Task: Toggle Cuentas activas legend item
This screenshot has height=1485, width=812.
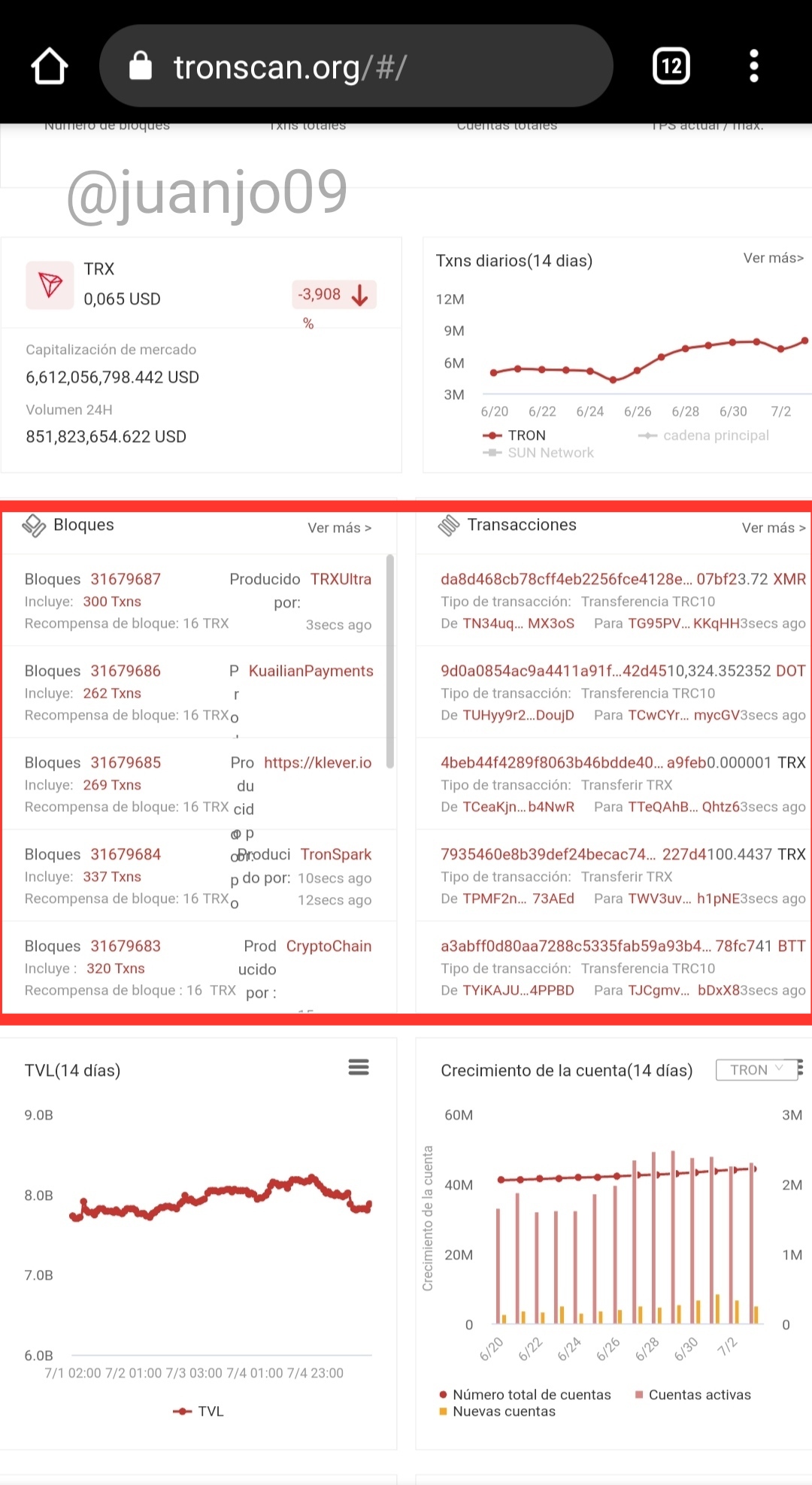Action: pyautogui.click(x=693, y=1395)
